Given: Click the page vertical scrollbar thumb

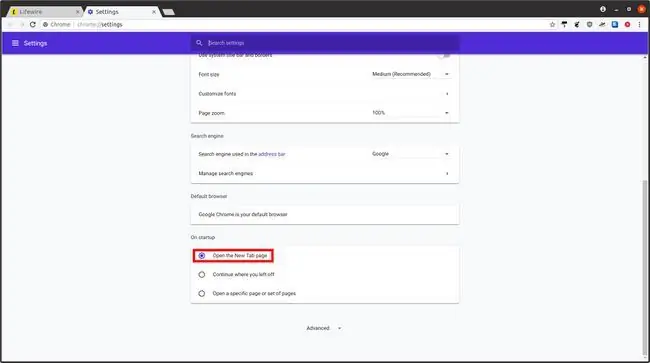Looking at the screenshot, I should [x=645, y=267].
